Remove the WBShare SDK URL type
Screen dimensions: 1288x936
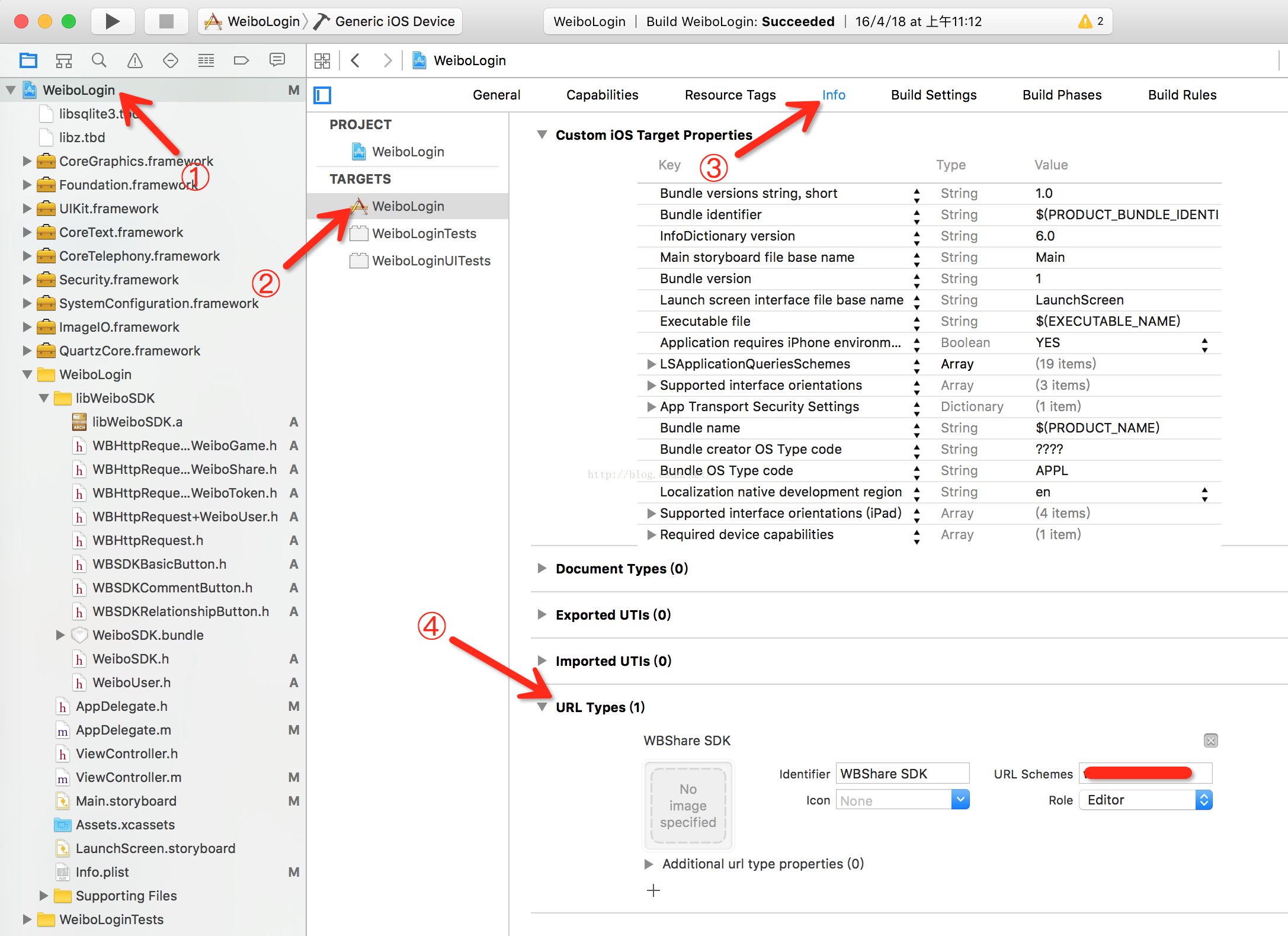1211,741
